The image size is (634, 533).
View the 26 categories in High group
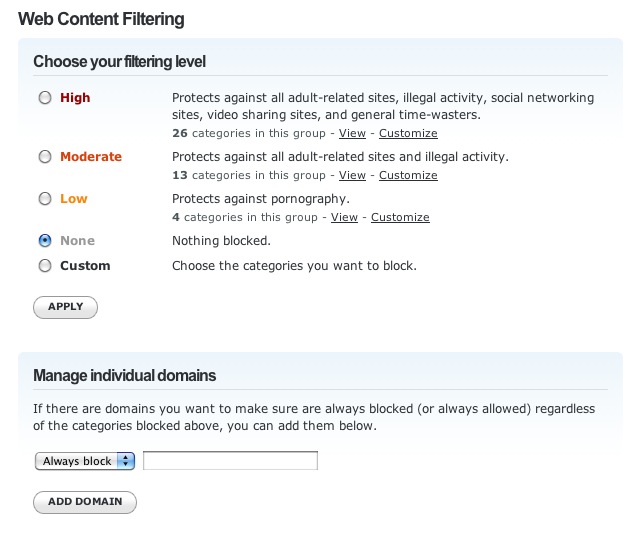point(352,133)
